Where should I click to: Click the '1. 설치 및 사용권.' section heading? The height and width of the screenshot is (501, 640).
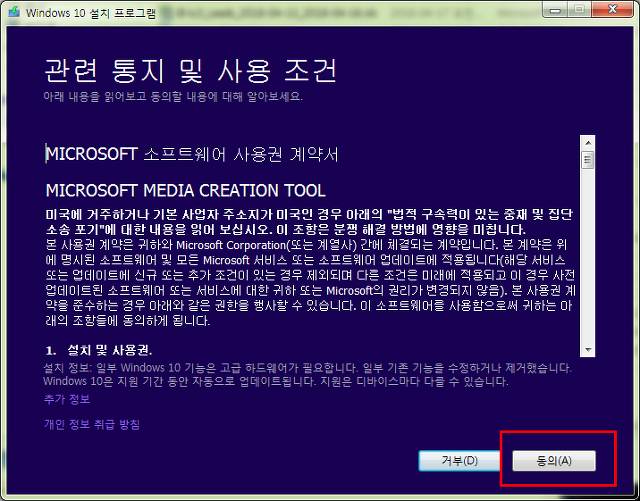tap(99, 350)
